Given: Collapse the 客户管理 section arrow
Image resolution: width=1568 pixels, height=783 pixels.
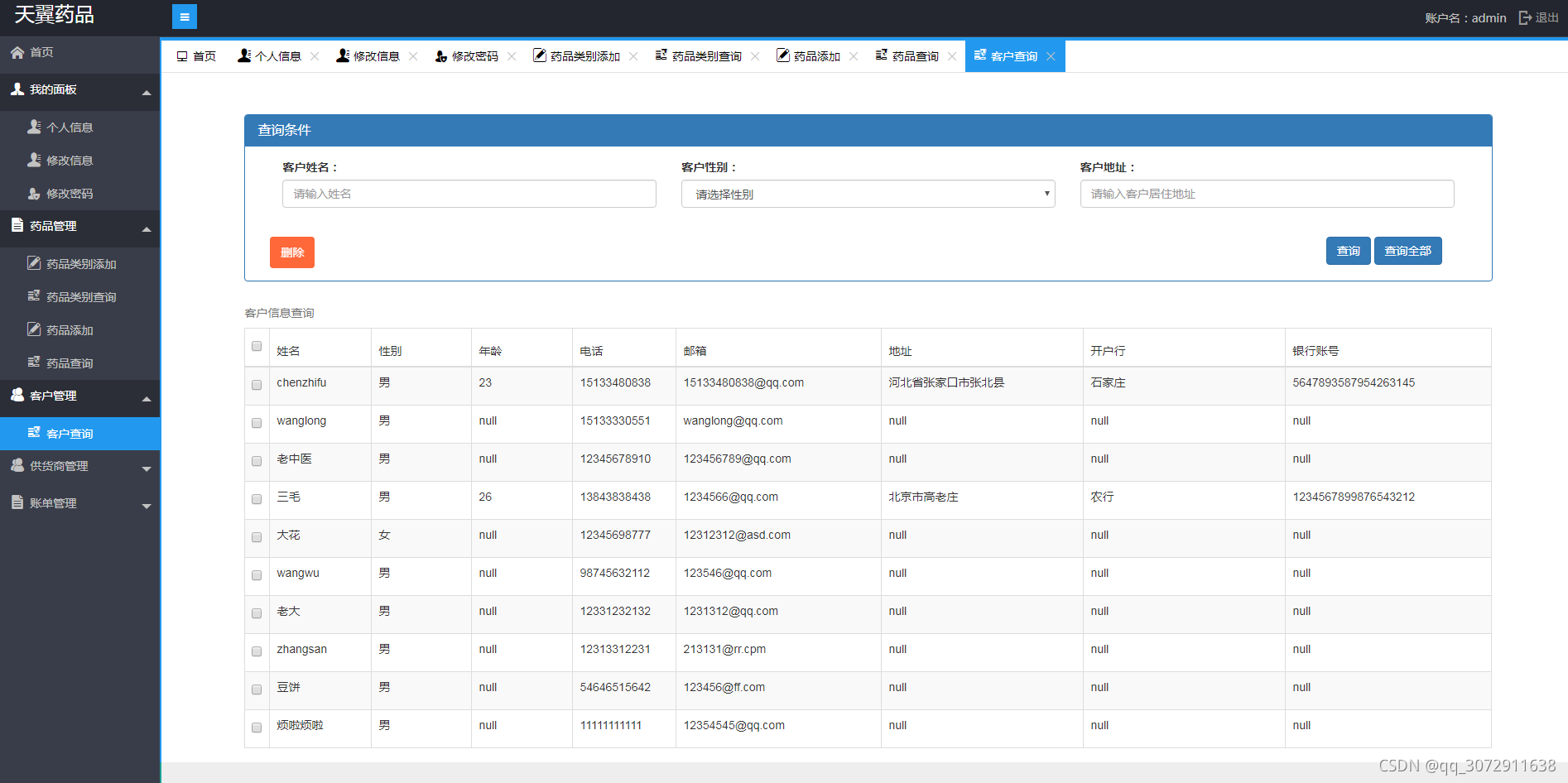Looking at the screenshot, I should 147,398.
